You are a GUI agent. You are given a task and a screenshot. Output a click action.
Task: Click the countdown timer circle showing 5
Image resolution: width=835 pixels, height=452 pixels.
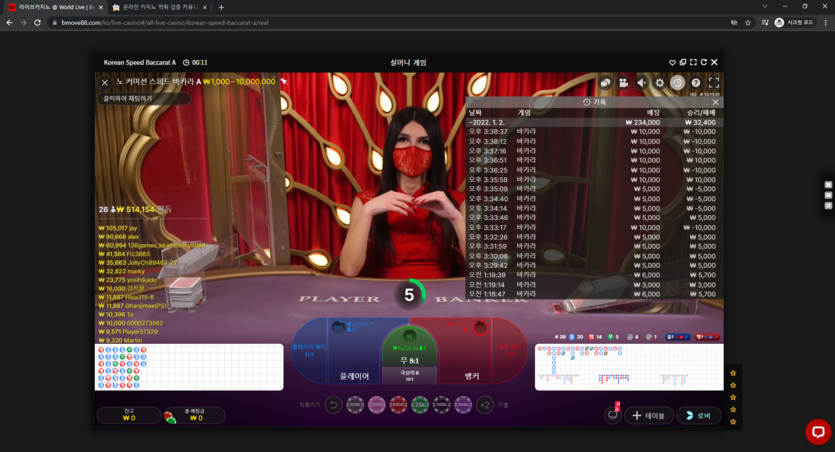click(409, 294)
